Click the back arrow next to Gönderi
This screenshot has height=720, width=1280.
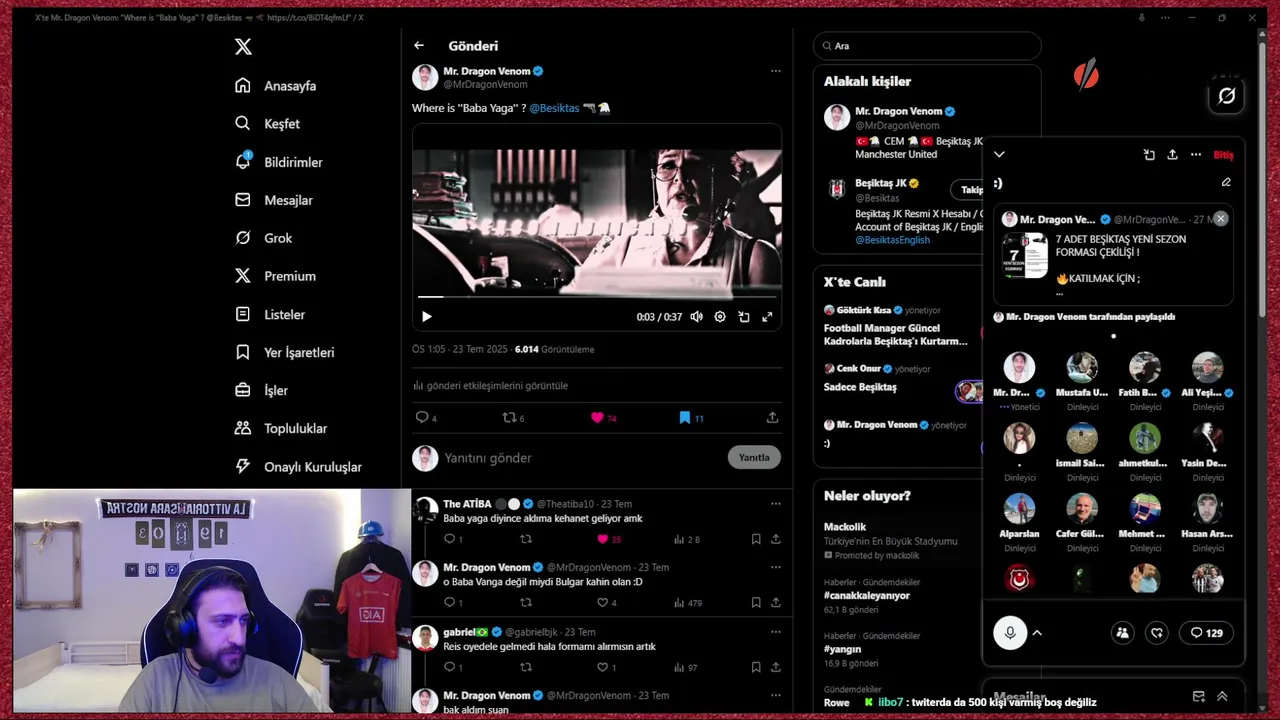click(419, 46)
